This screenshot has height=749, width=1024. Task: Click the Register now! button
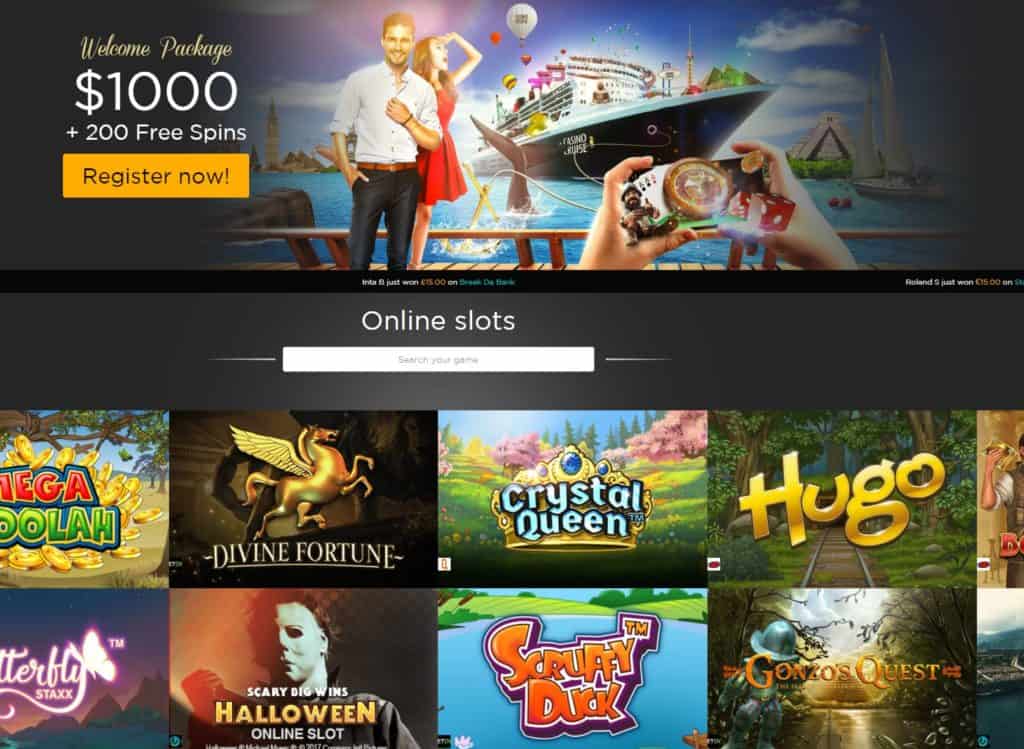click(x=156, y=176)
